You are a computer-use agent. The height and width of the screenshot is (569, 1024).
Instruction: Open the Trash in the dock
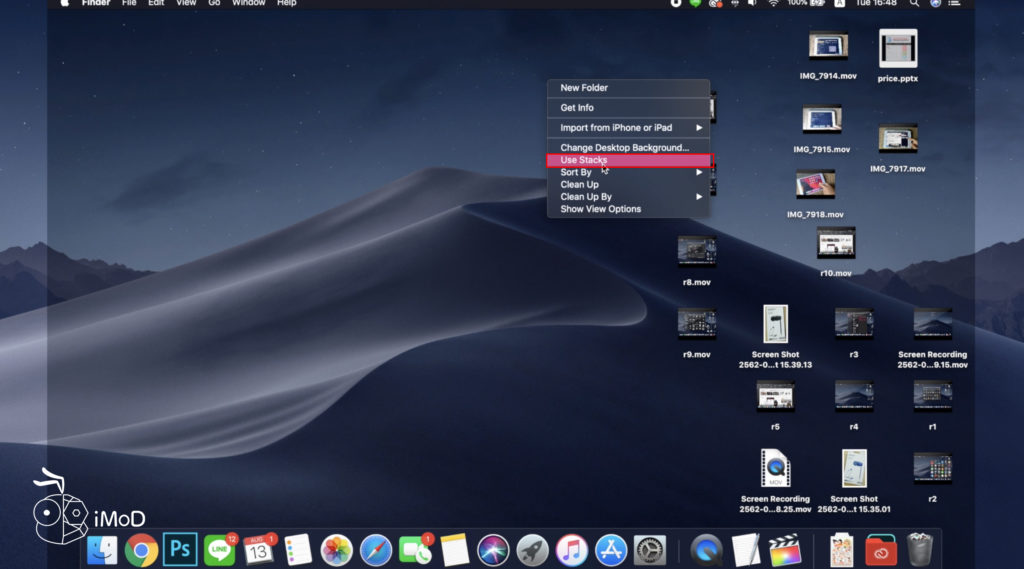920,549
